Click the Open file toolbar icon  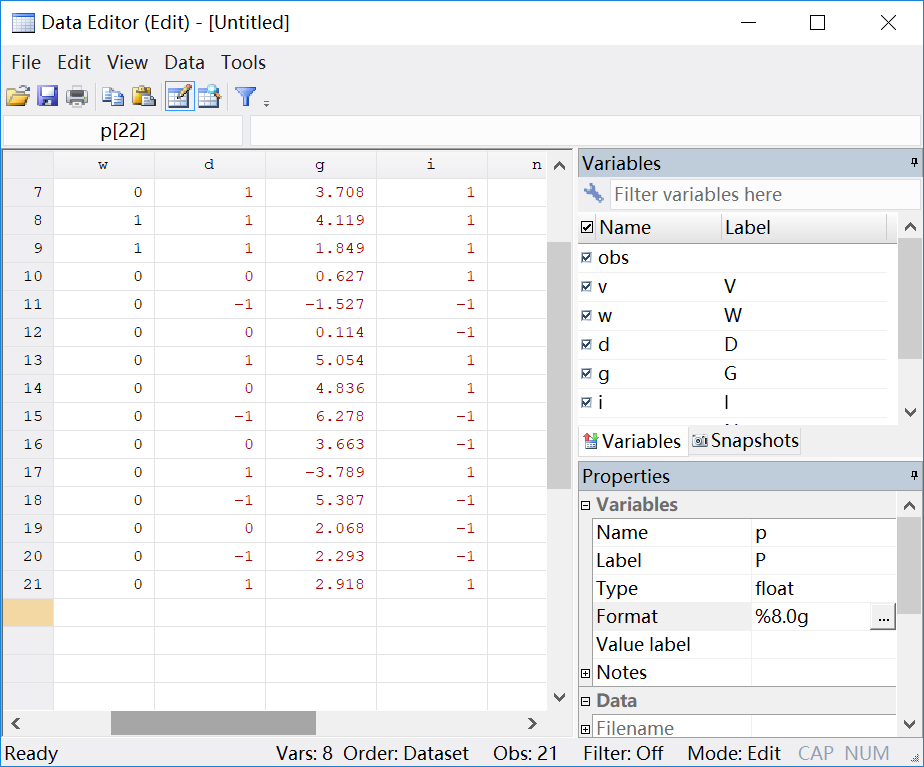click(x=18, y=96)
